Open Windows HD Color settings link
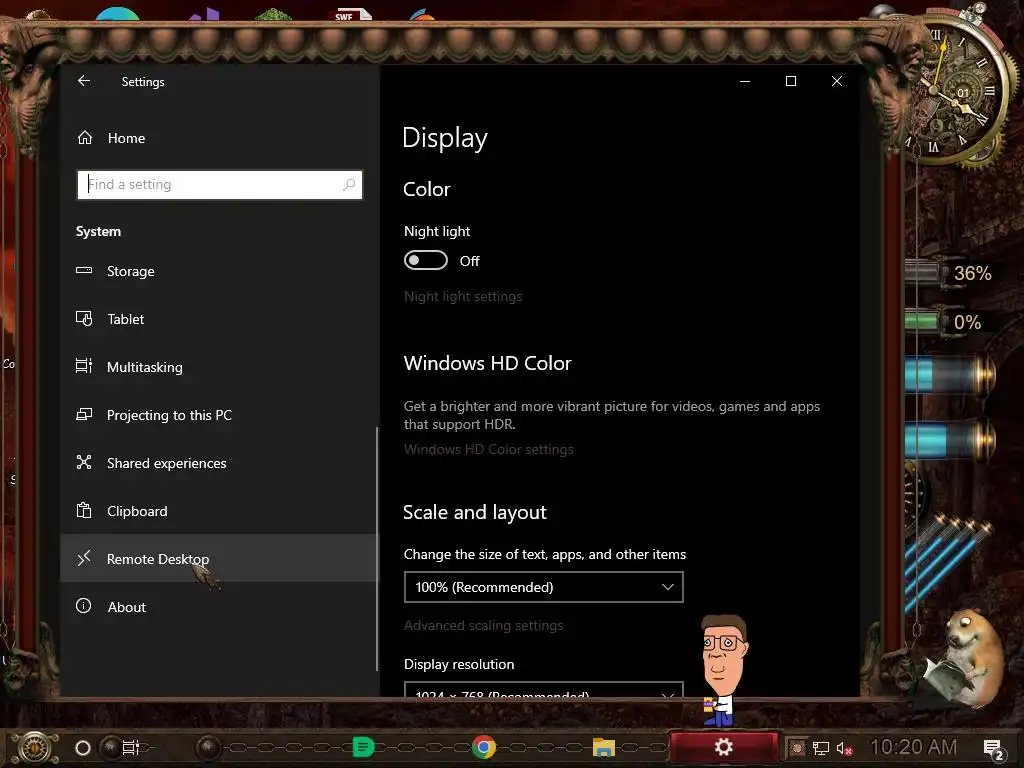Image resolution: width=1024 pixels, height=768 pixels. [x=488, y=449]
